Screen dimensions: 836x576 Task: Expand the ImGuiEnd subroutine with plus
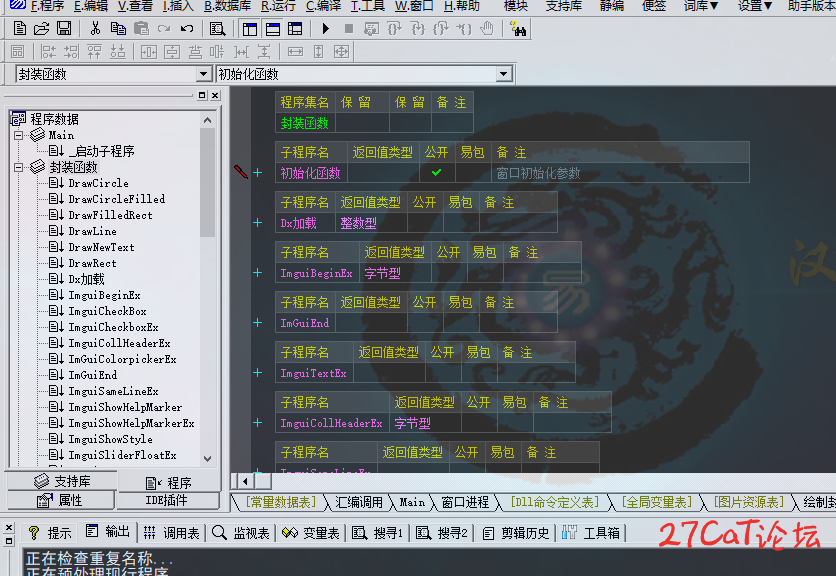coord(258,323)
